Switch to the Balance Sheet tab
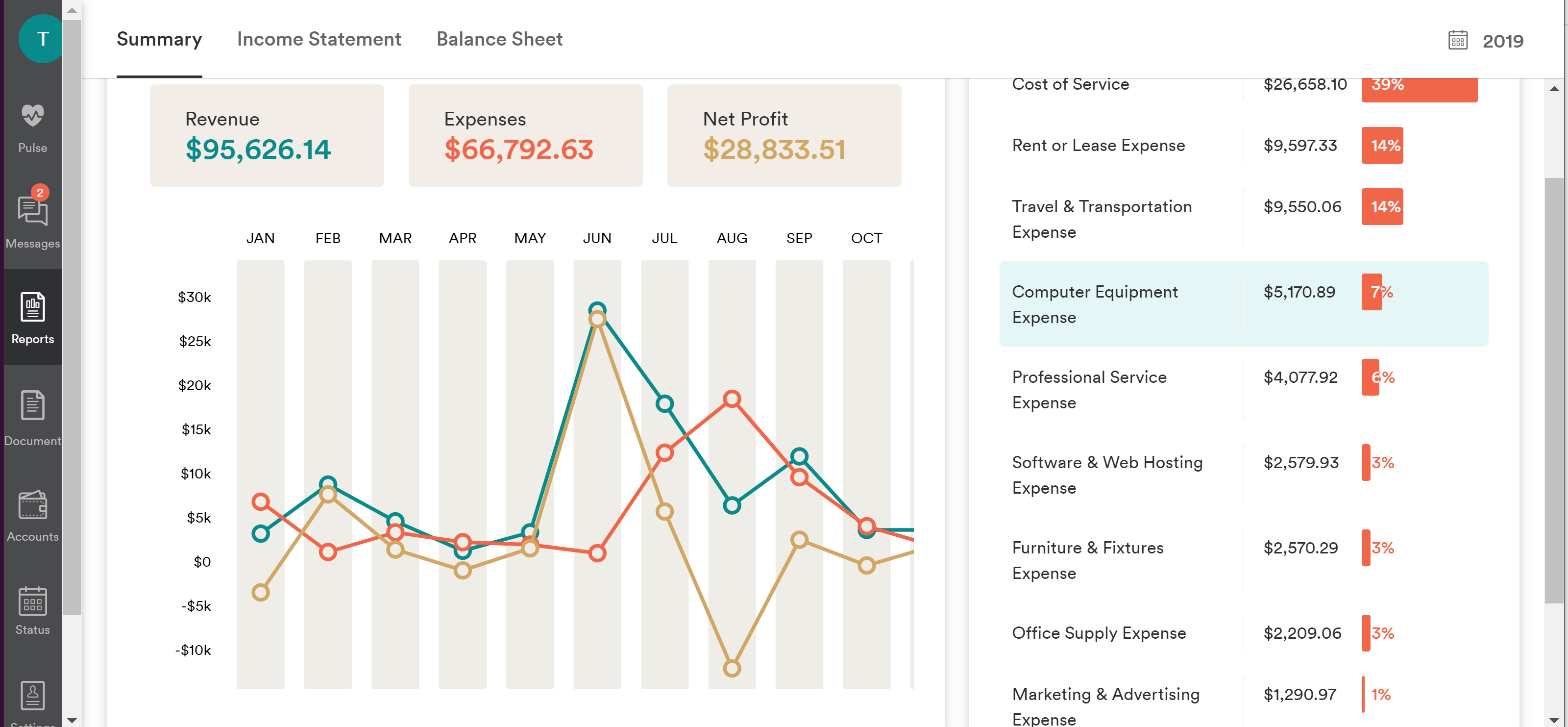Image resolution: width=1568 pixels, height=727 pixels. coord(499,39)
